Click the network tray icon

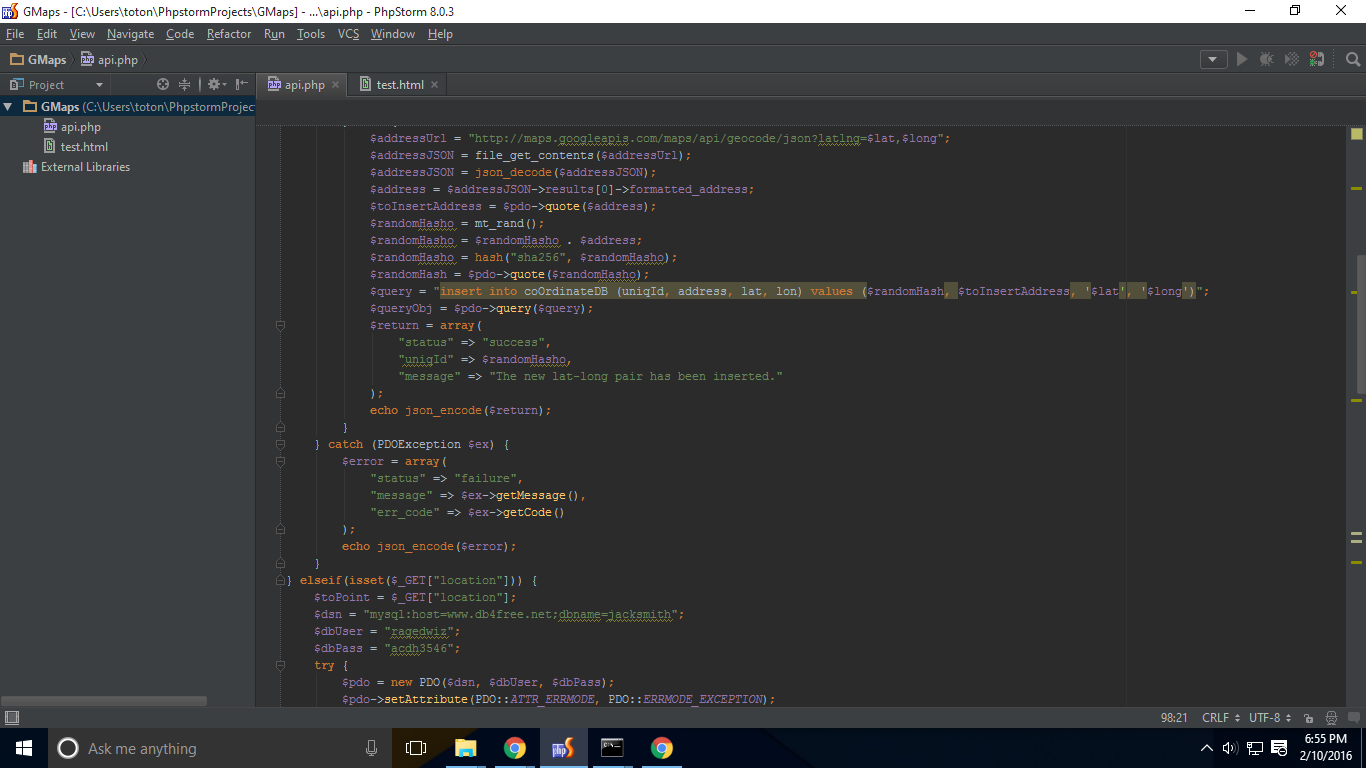click(x=1254, y=748)
